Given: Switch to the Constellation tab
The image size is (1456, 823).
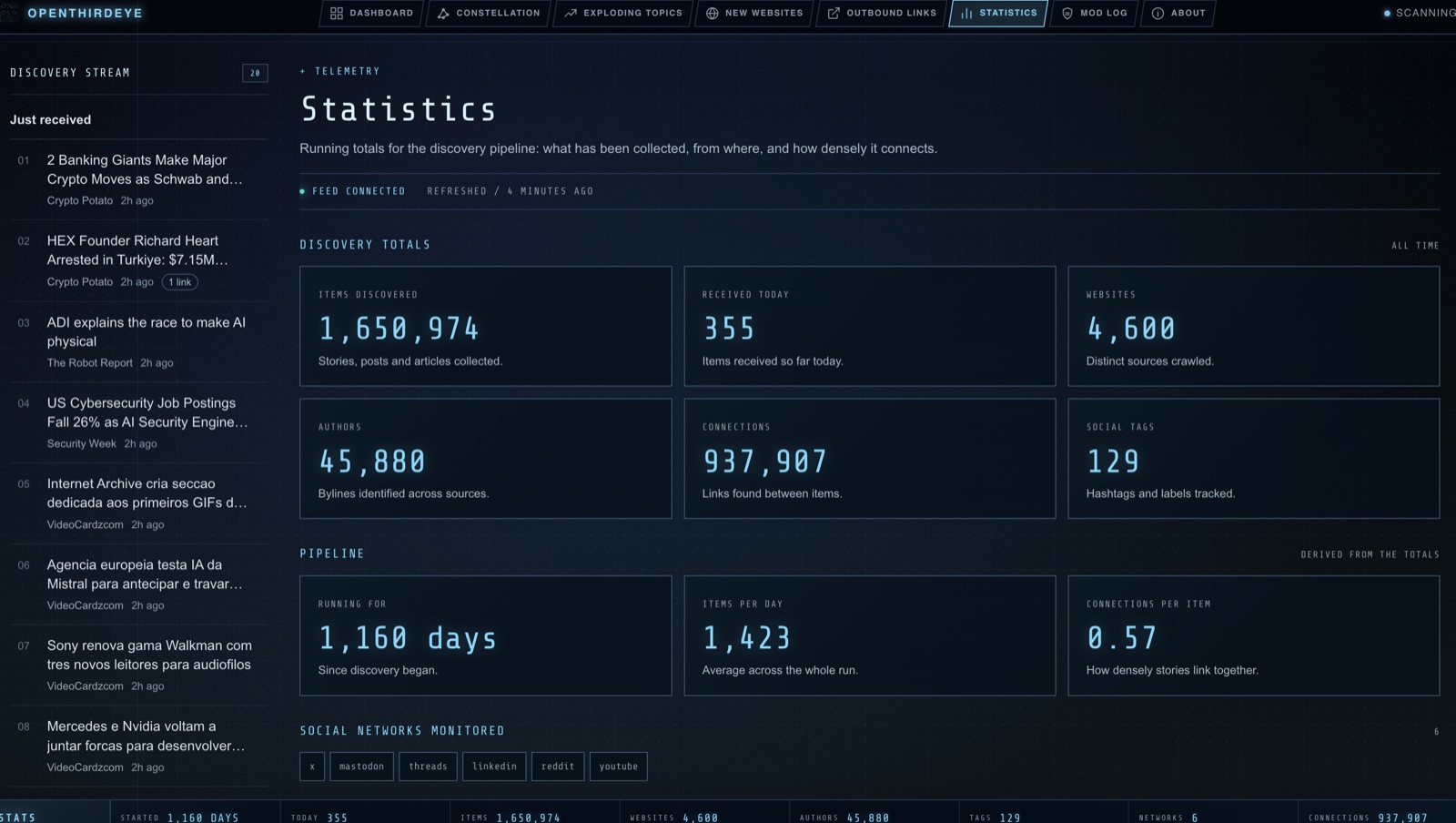Looking at the screenshot, I should tap(489, 14).
